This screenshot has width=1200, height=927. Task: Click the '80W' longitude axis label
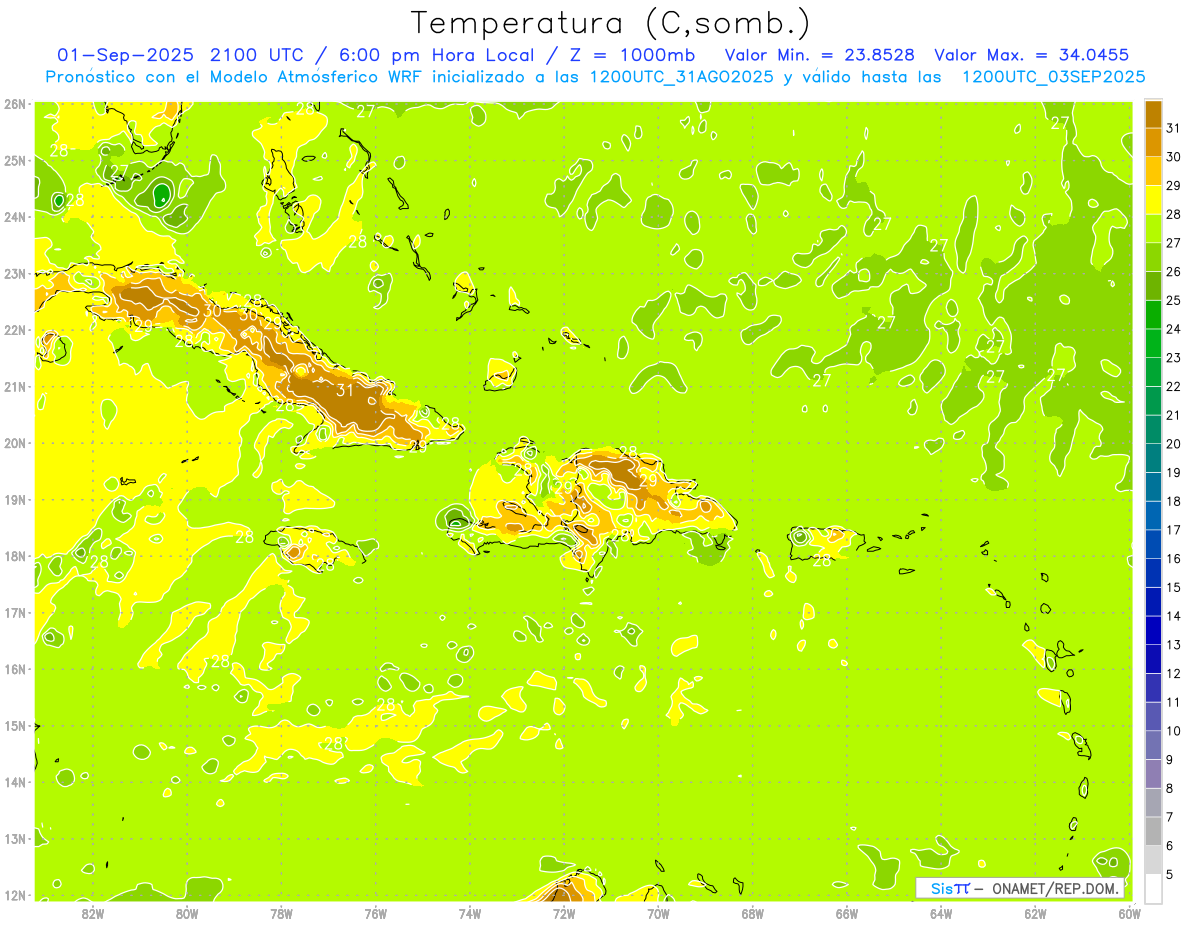click(x=187, y=913)
